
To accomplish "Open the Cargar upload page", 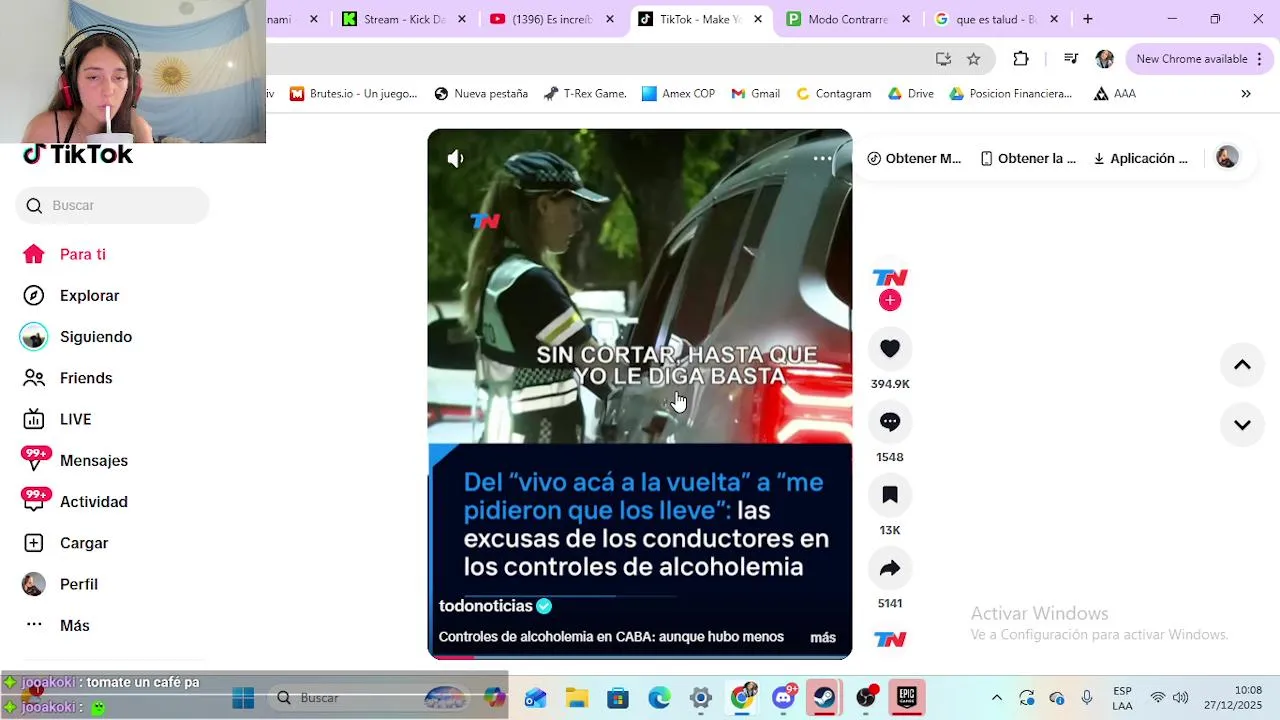I will point(65,543).
